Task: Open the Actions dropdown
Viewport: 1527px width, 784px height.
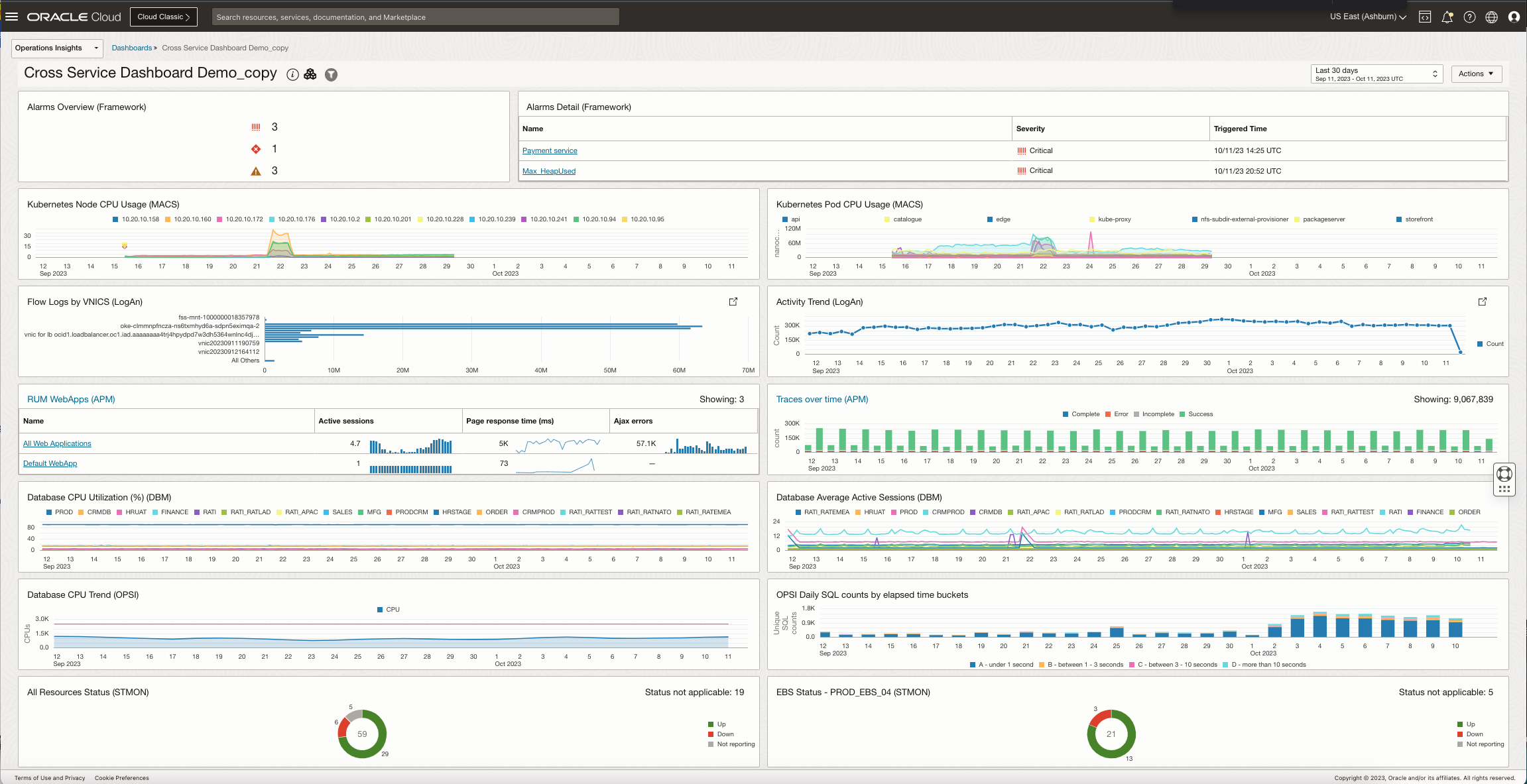Action: click(x=1476, y=74)
